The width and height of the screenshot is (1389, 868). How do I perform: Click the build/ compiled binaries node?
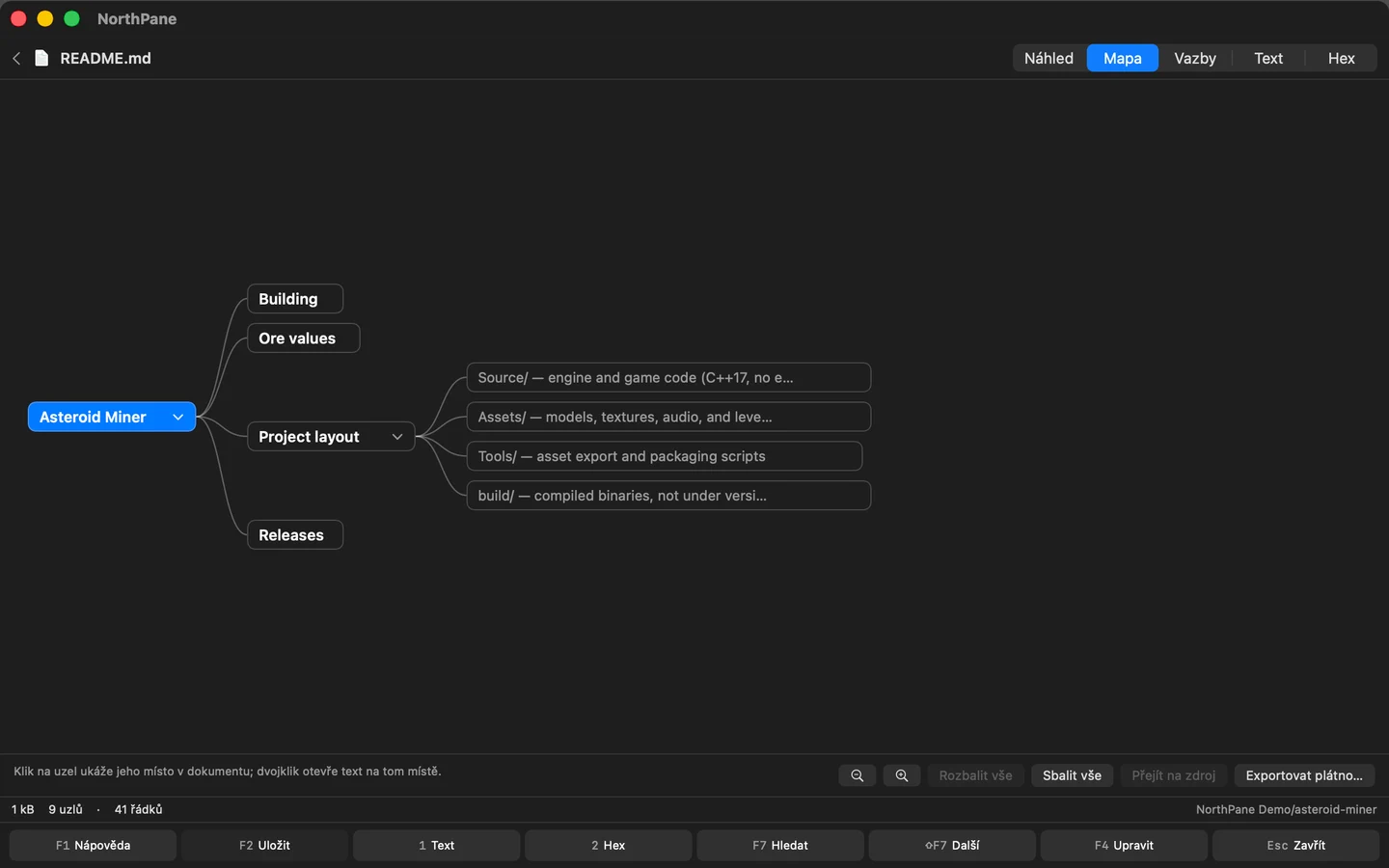click(668, 496)
